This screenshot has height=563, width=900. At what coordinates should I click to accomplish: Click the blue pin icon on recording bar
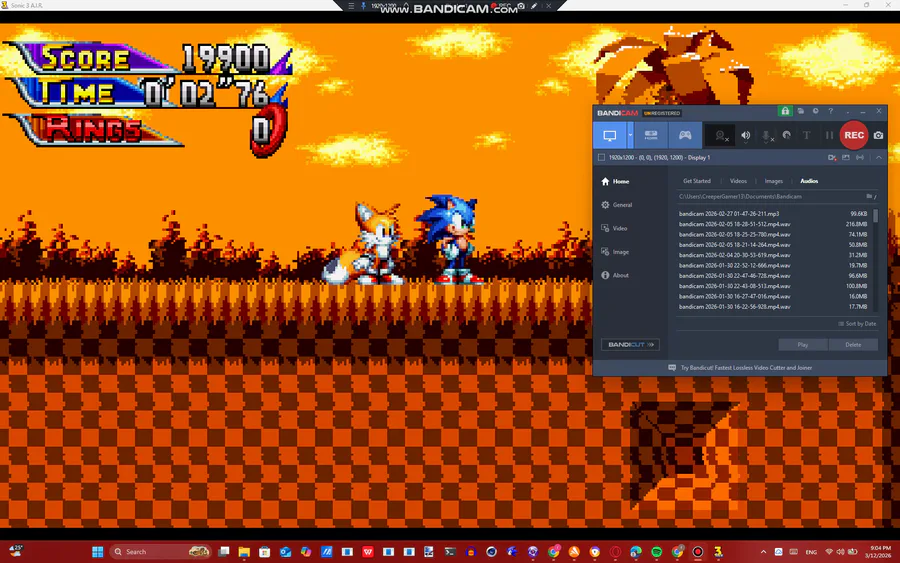point(363,6)
